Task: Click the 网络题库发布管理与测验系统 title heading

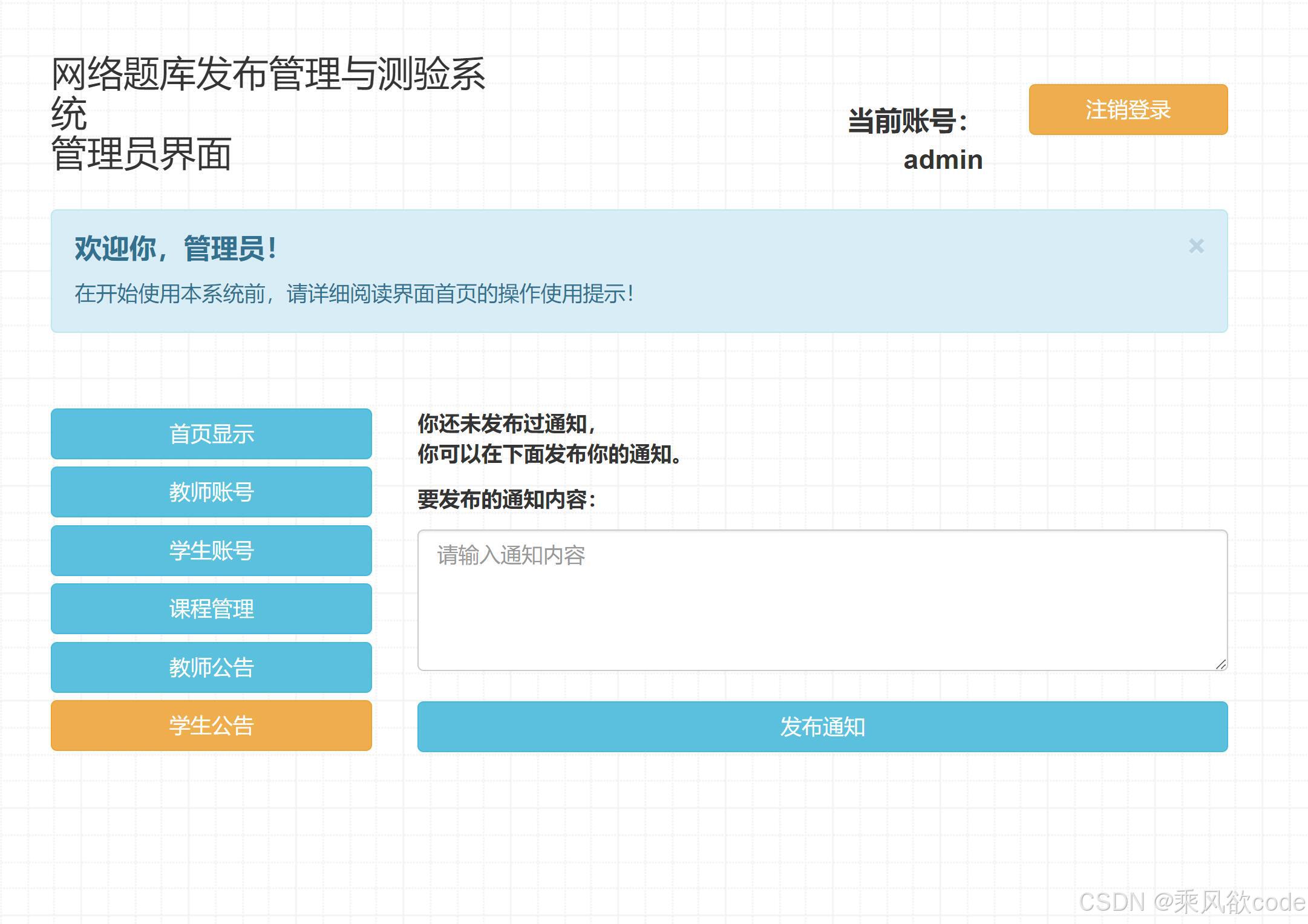Action: pos(267,75)
